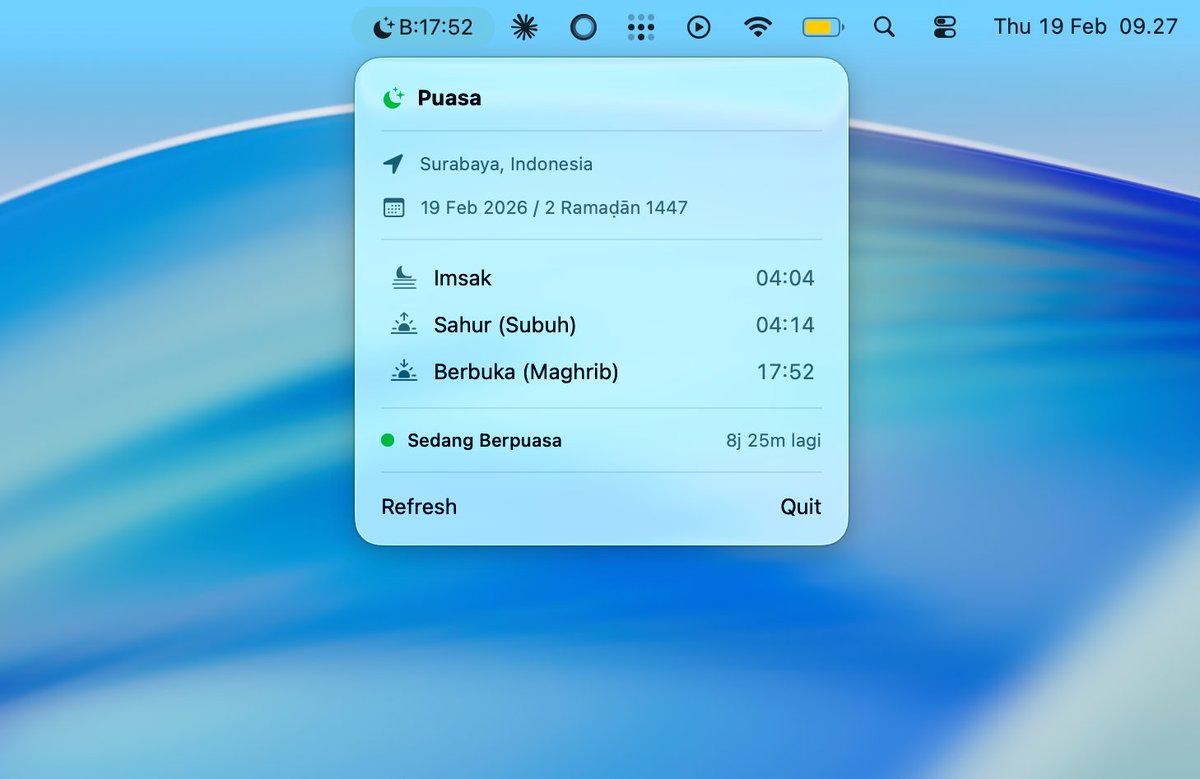Click the Imsak label

[x=463, y=278]
